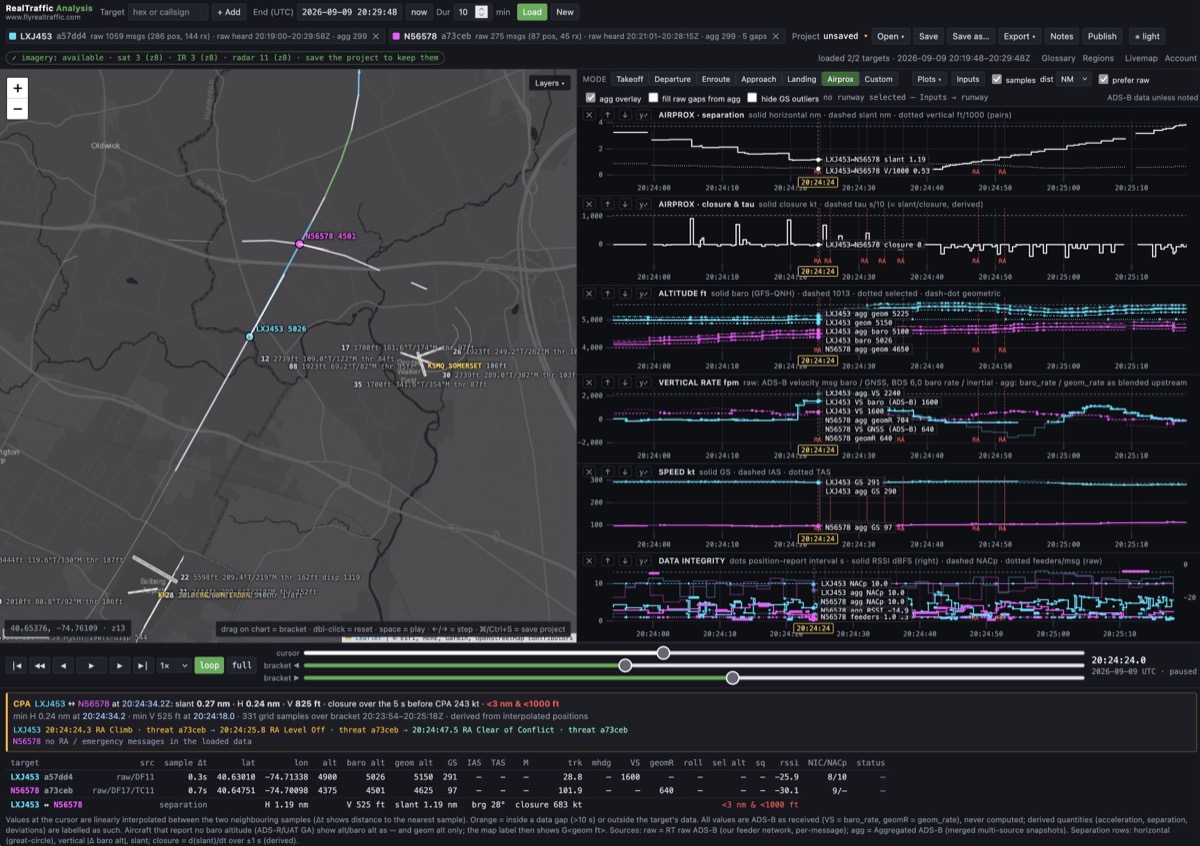Start playback with the play button
The height and width of the screenshot is (846, 1200).
pos(92,665)
